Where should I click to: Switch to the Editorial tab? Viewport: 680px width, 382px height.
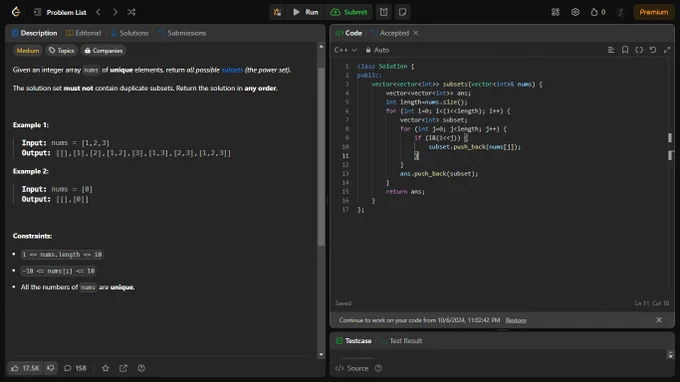83,33
